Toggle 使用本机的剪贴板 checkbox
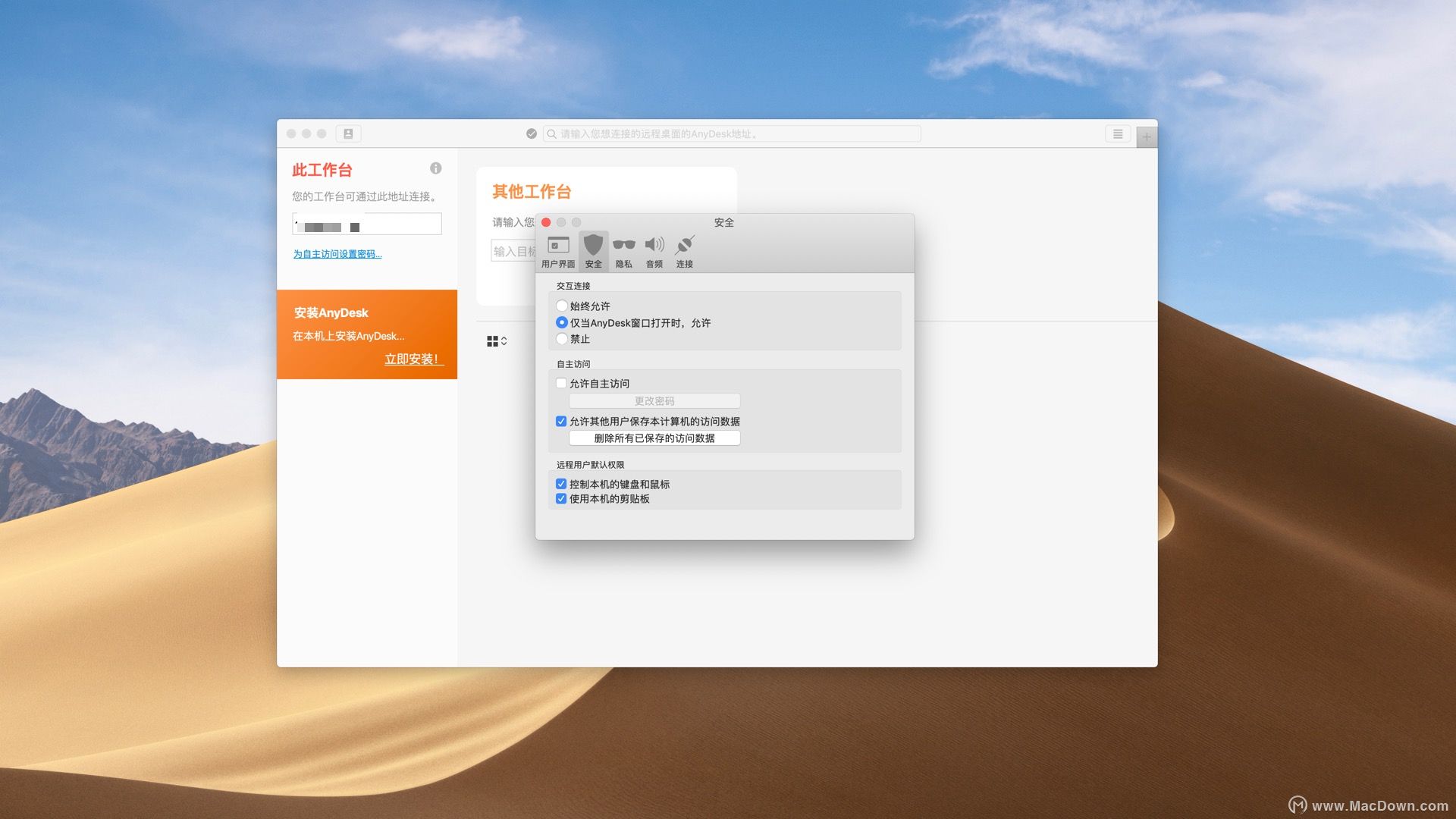Viewport: 1456px width, 819px height. [561, 498]
